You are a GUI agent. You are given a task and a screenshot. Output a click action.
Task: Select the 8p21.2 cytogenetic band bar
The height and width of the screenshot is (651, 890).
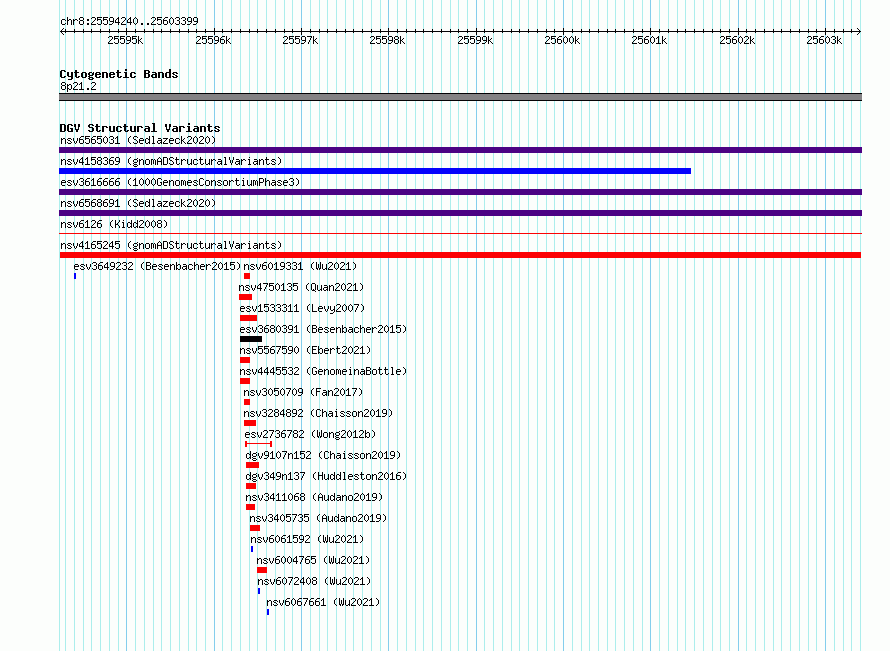[460, 97]
